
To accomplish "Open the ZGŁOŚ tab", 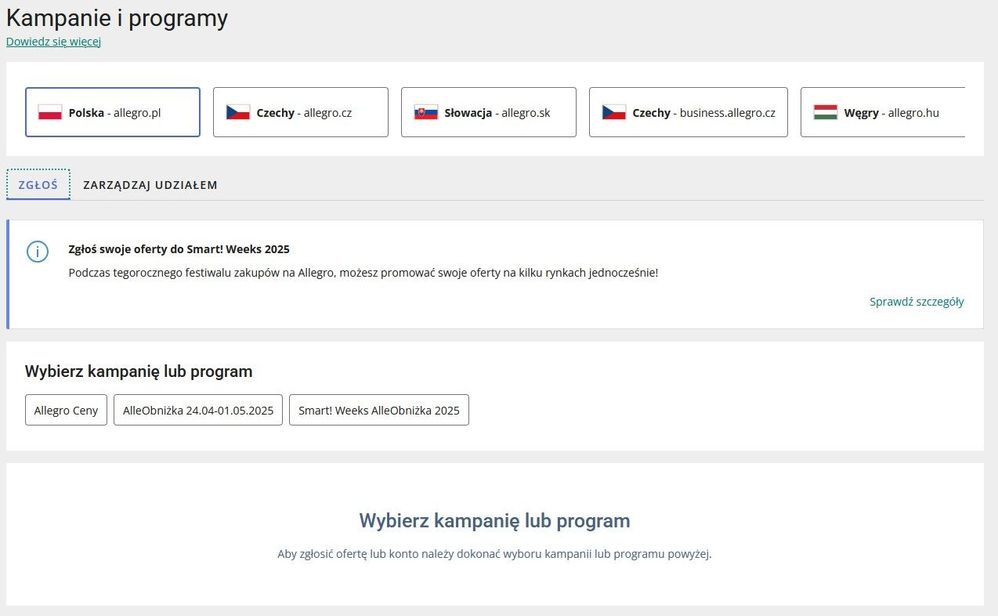I will click(38, 185).
